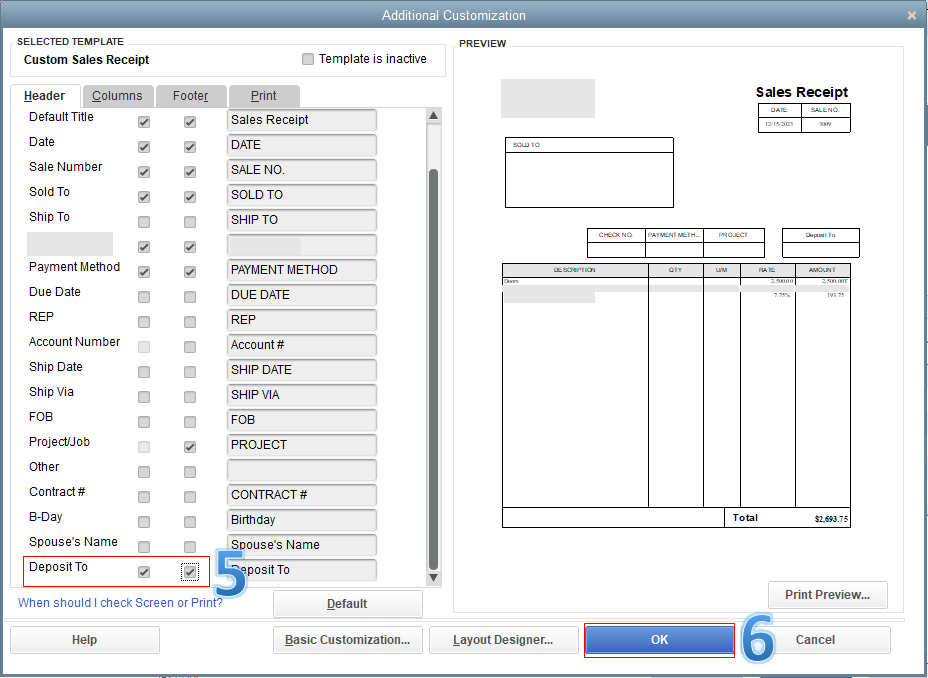Image resolution: width=928 pixels, height=678 pixels.
Task: Open Print Preview
Action: 827,595
